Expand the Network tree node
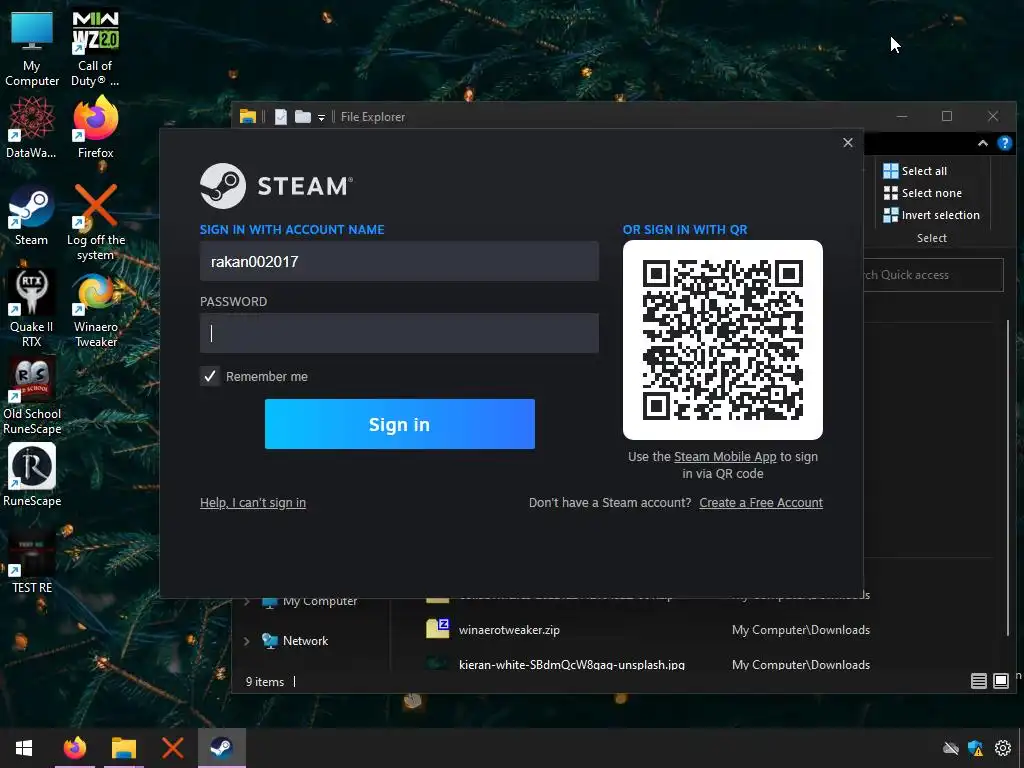 pyautogui.click(x=247, y=641)
